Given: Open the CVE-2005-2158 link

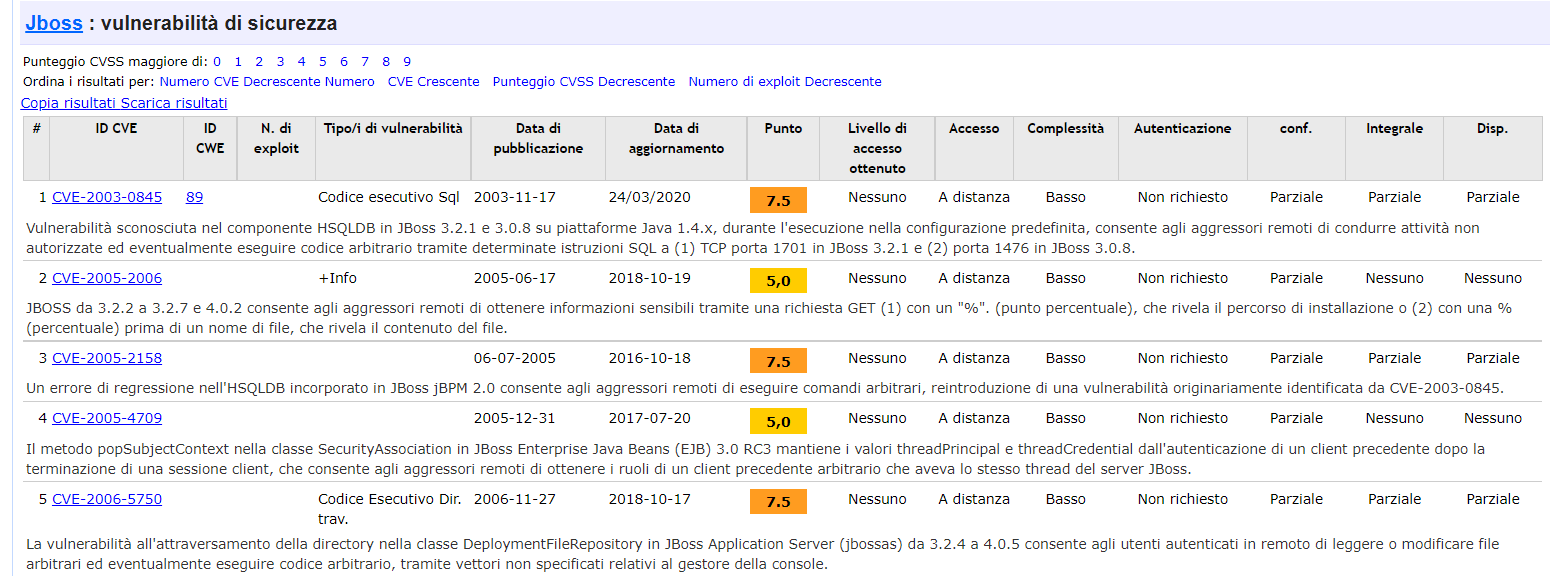Looking at the screenshot, I should click(107, 358).
